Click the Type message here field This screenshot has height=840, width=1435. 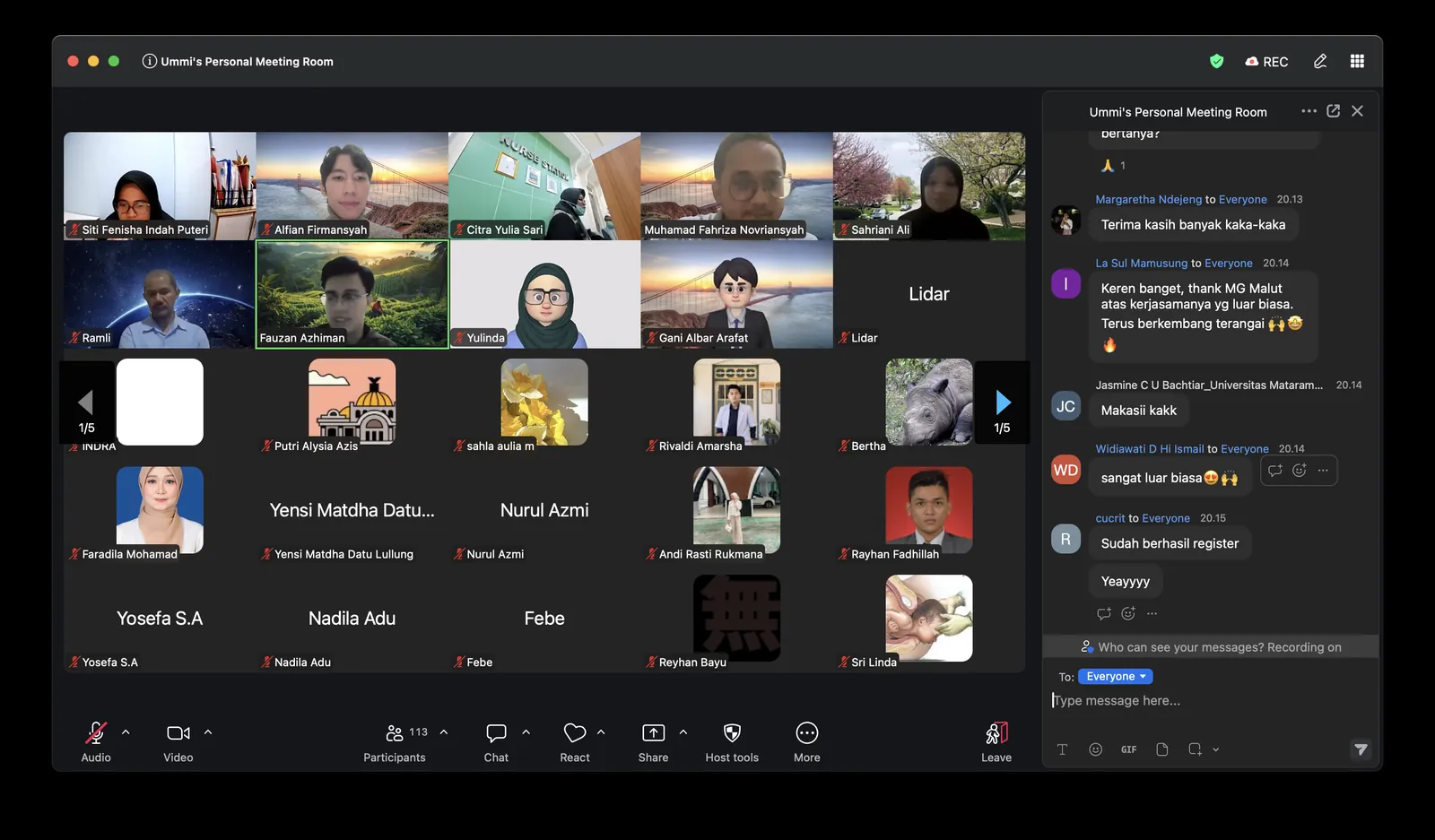(1210, 701)
